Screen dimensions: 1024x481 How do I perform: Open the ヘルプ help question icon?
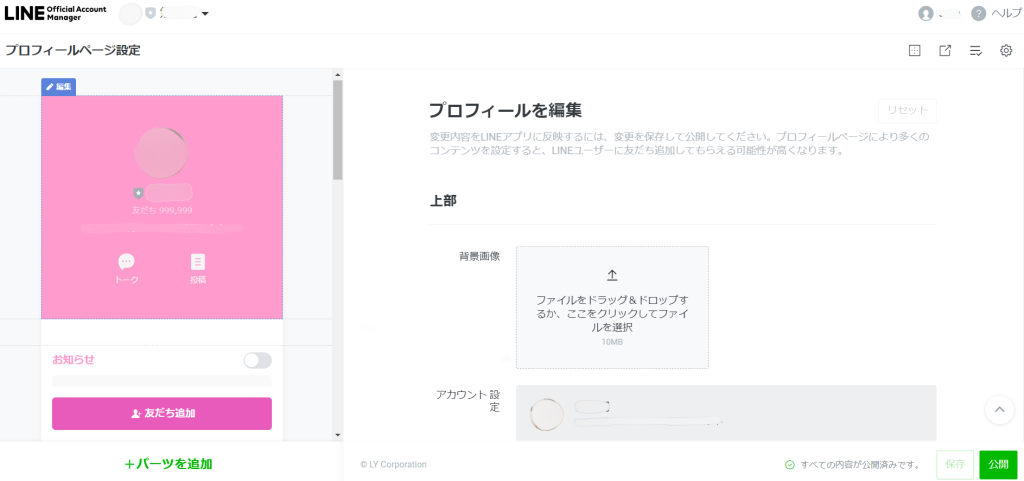pyautogui.click(x=978, y=14)
